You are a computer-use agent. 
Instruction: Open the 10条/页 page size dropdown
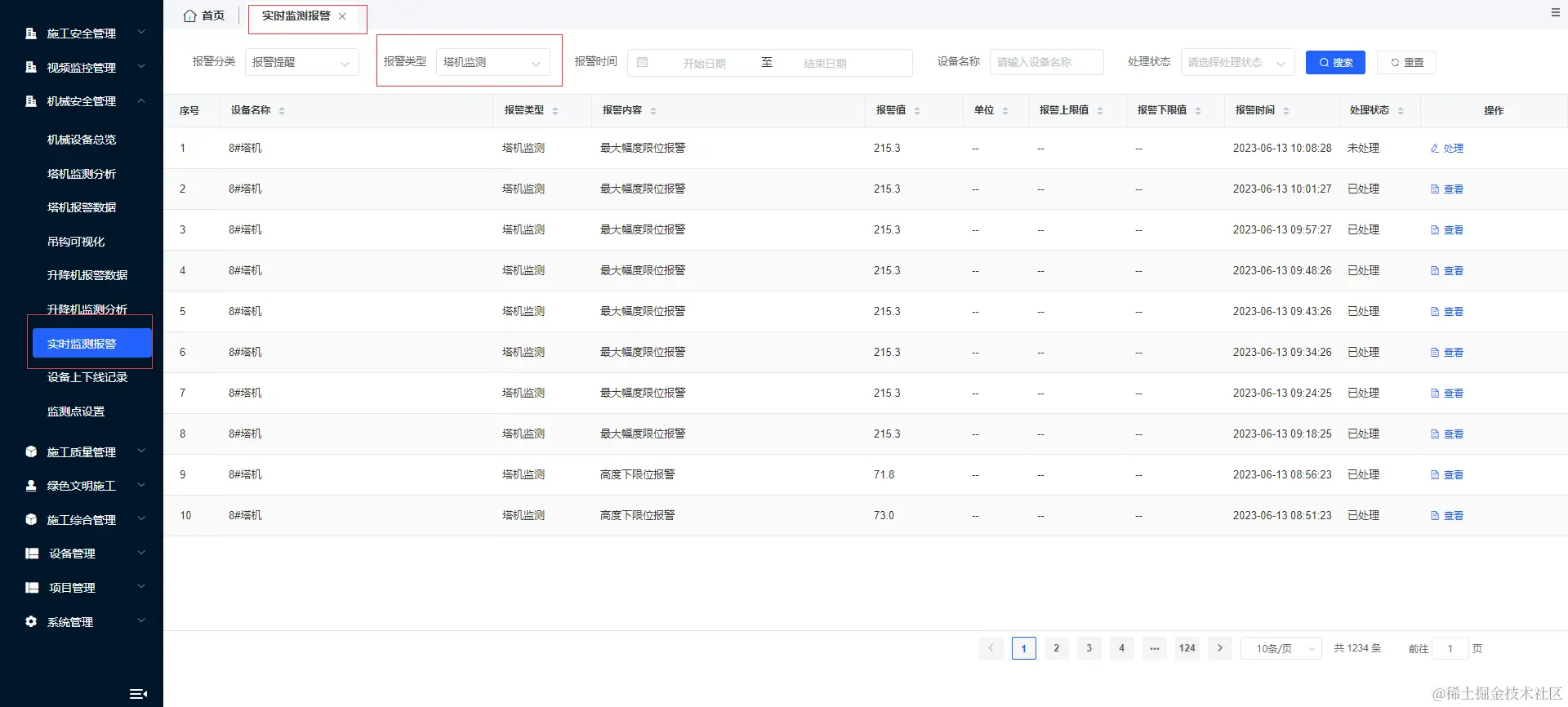click(x=1281, y=648)
